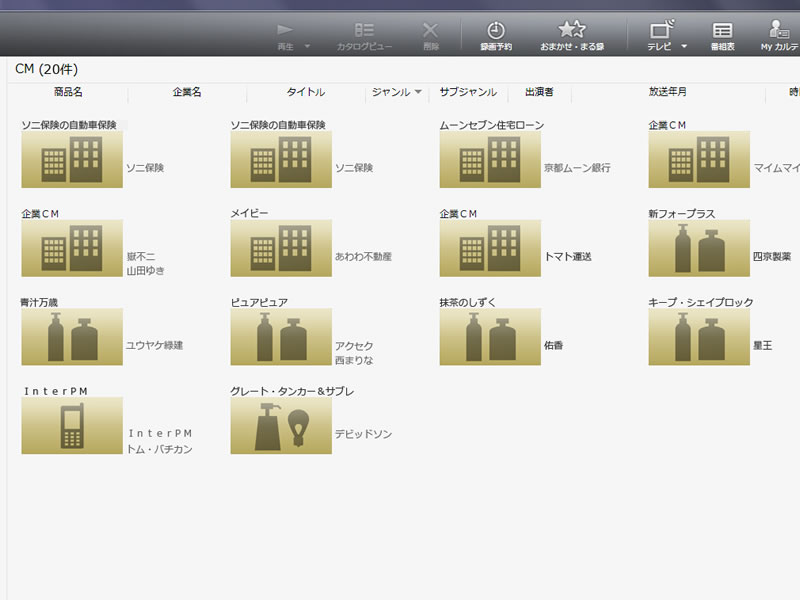The width and height of the screenshot is (800, 600).
Task: Click the 放送年月 column header
Action: 667,92
